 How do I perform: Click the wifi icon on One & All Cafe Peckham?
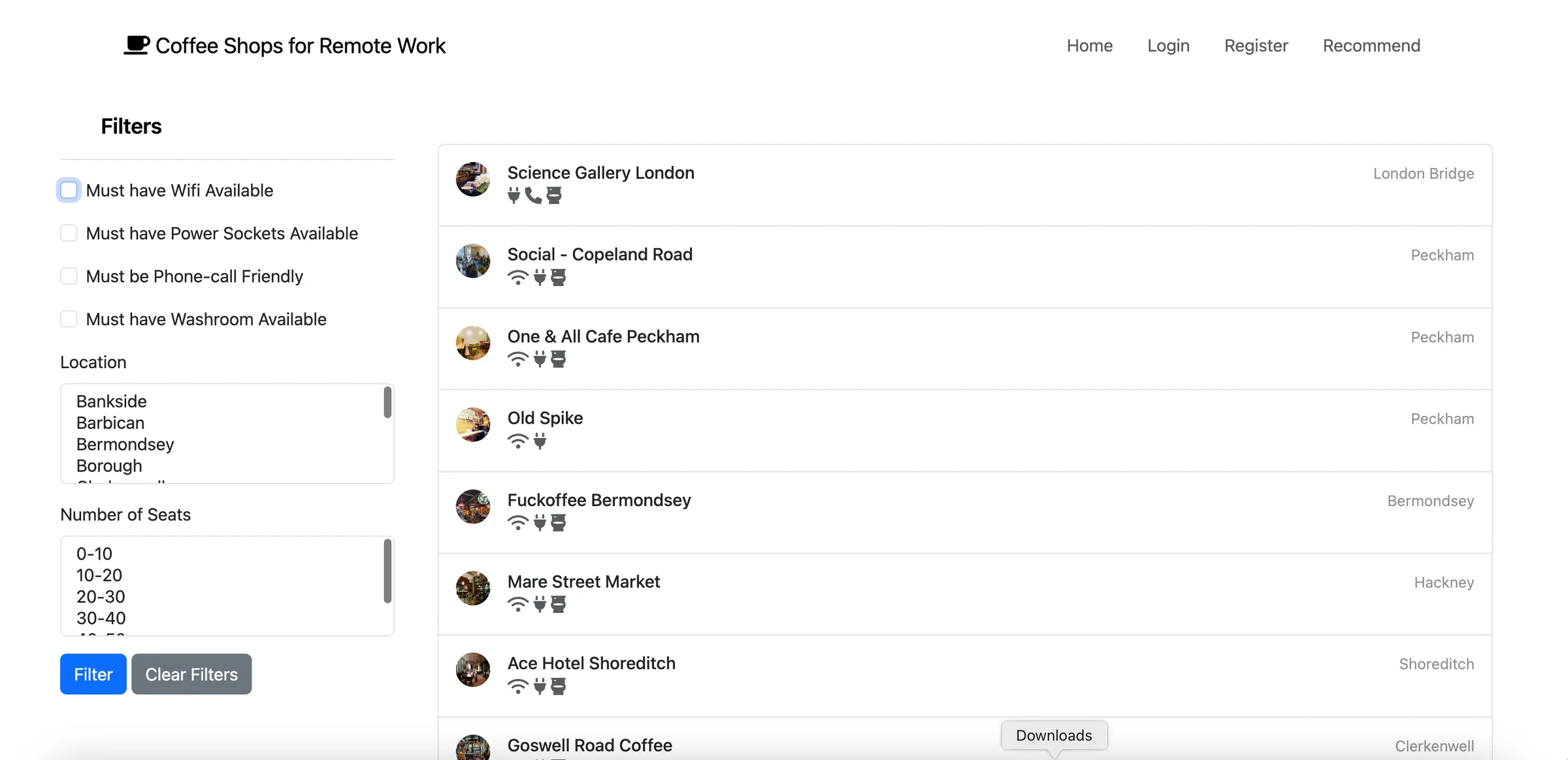[517, 358]
